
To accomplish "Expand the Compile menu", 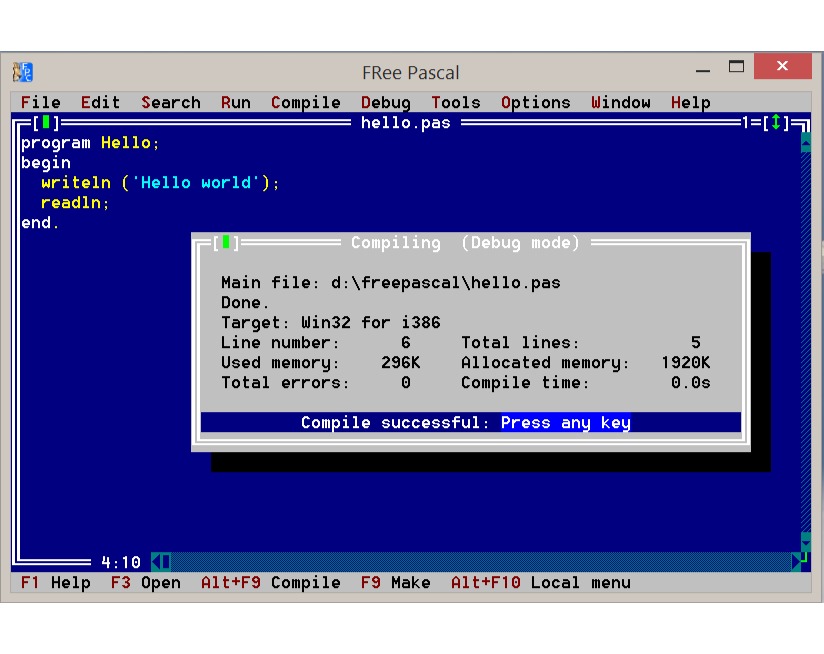I will 305,102.
